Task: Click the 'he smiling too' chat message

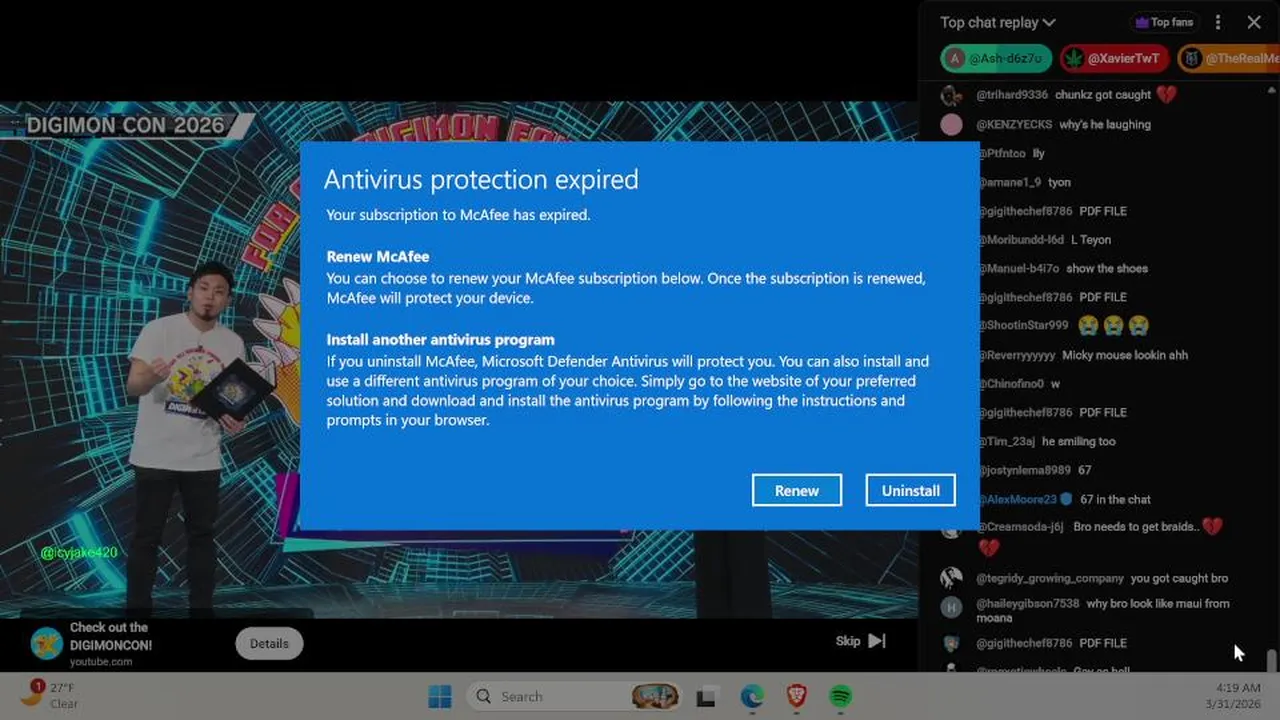Action: 1079,441
